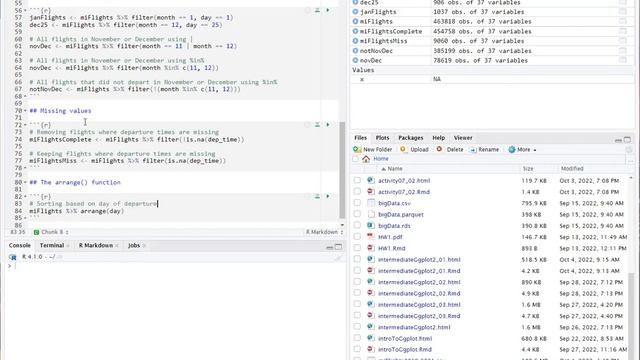Minimize the Console pane
This screenshot has width=640, height=360.
(329, 247)
